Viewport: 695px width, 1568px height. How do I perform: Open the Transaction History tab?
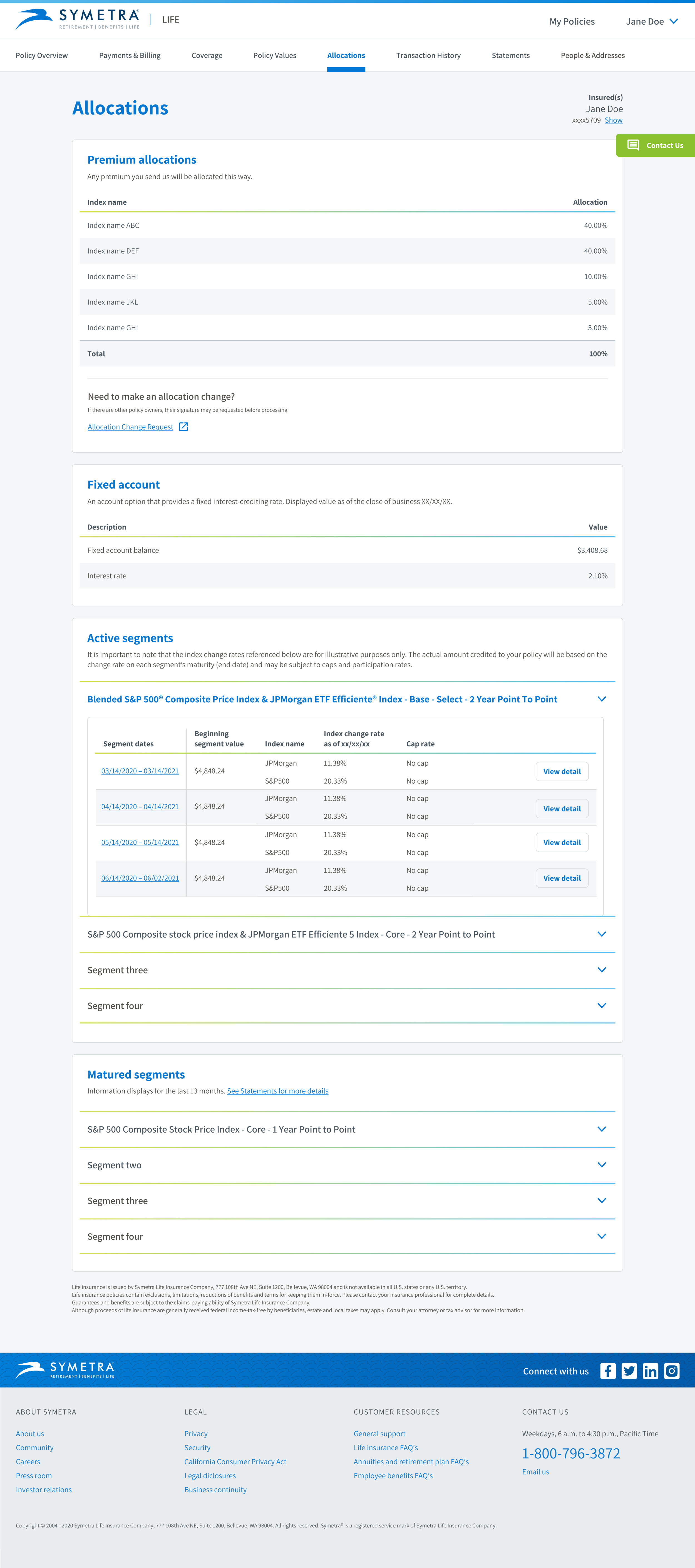tap(428, 55)
